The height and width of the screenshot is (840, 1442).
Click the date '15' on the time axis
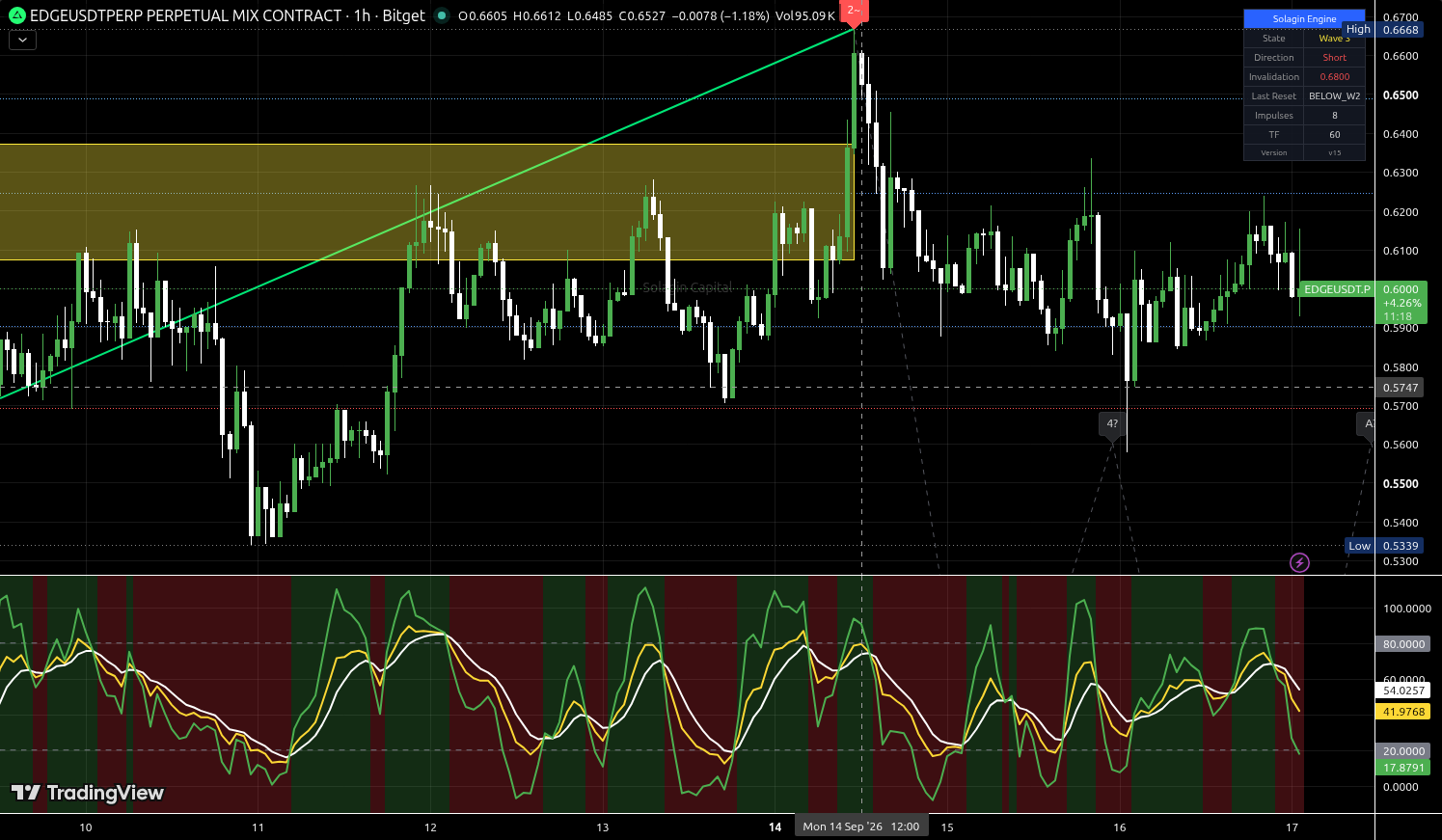(x=947, y=827)
